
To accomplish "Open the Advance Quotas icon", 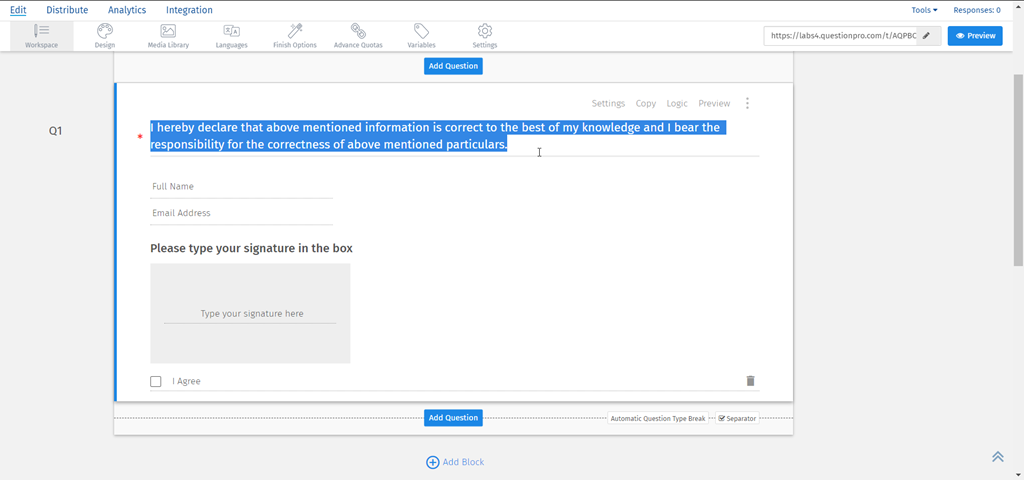I will 358,36.
